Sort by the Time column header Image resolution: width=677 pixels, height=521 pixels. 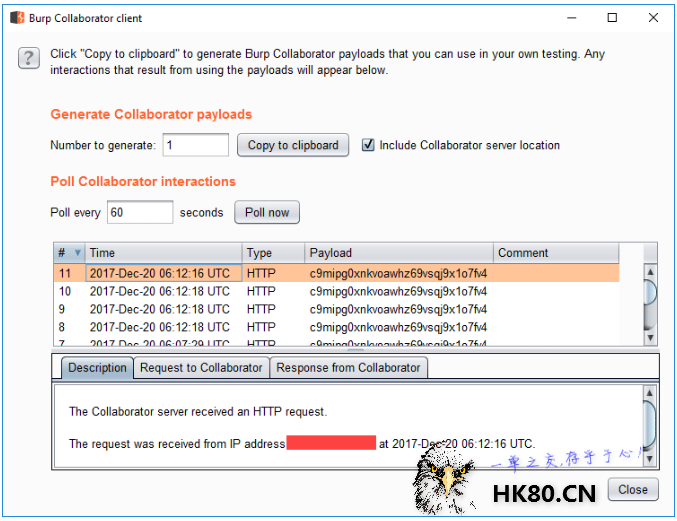point(163,253)
